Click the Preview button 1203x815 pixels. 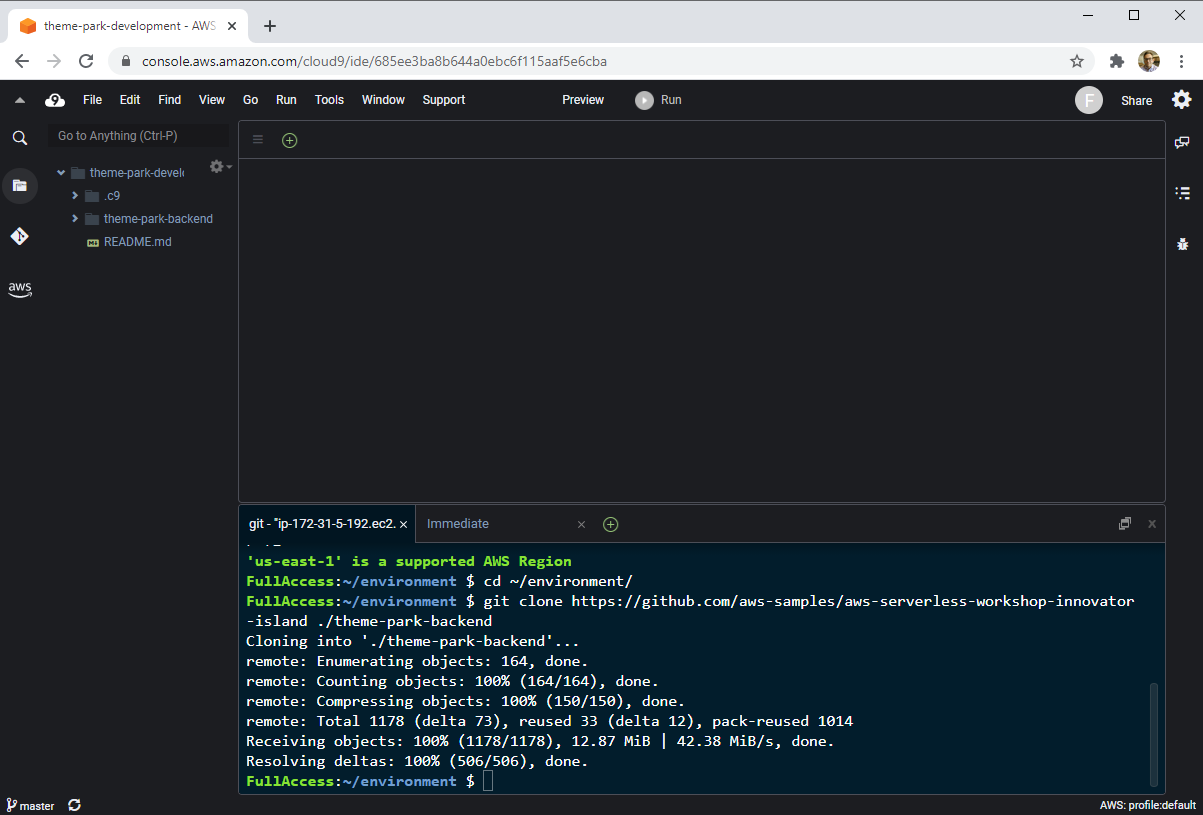point(583,100)
